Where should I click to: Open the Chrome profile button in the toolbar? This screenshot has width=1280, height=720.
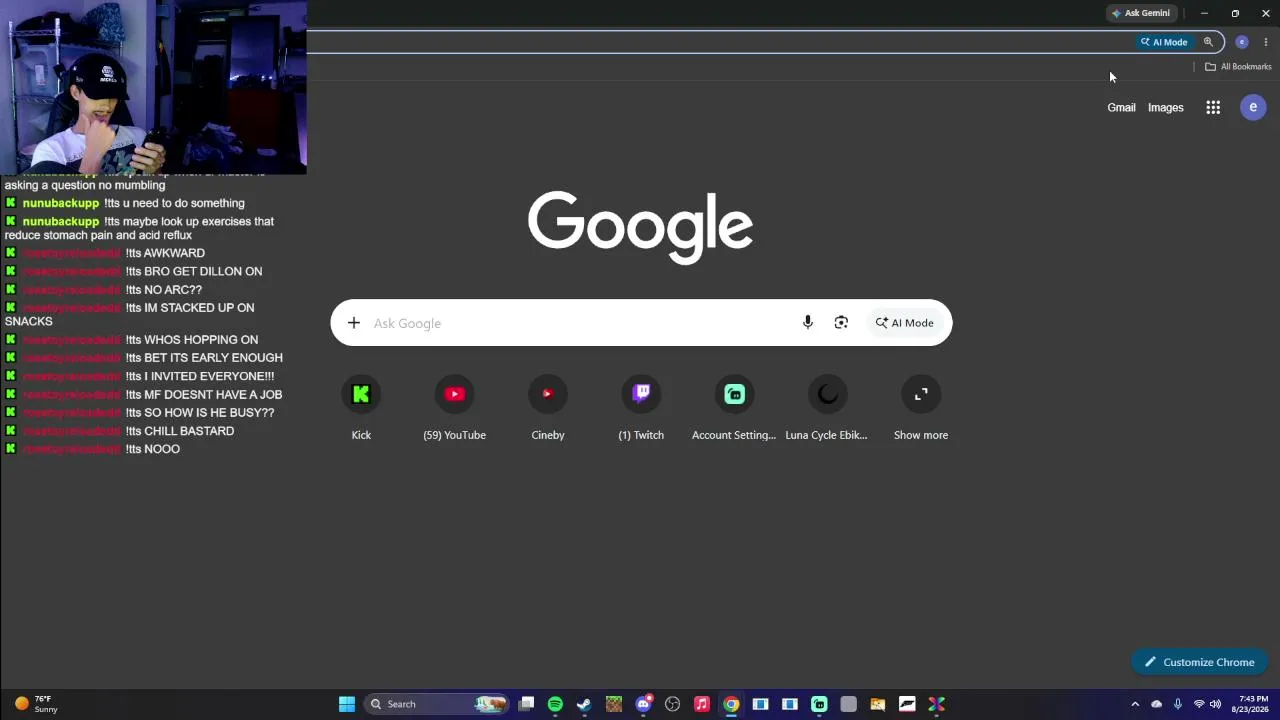(x=1242, y=42)
